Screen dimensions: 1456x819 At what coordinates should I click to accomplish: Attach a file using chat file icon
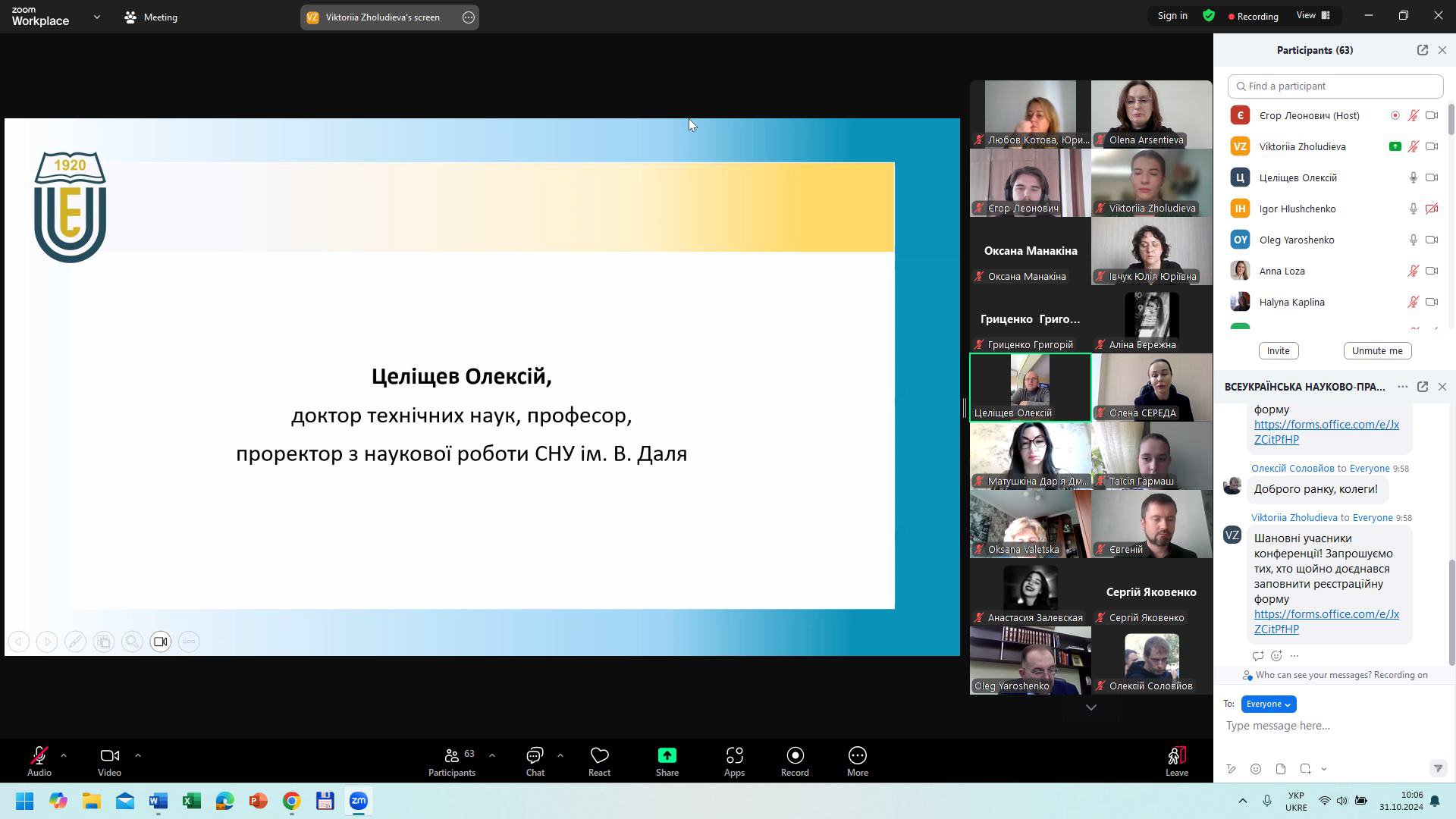click(1281, 769)
